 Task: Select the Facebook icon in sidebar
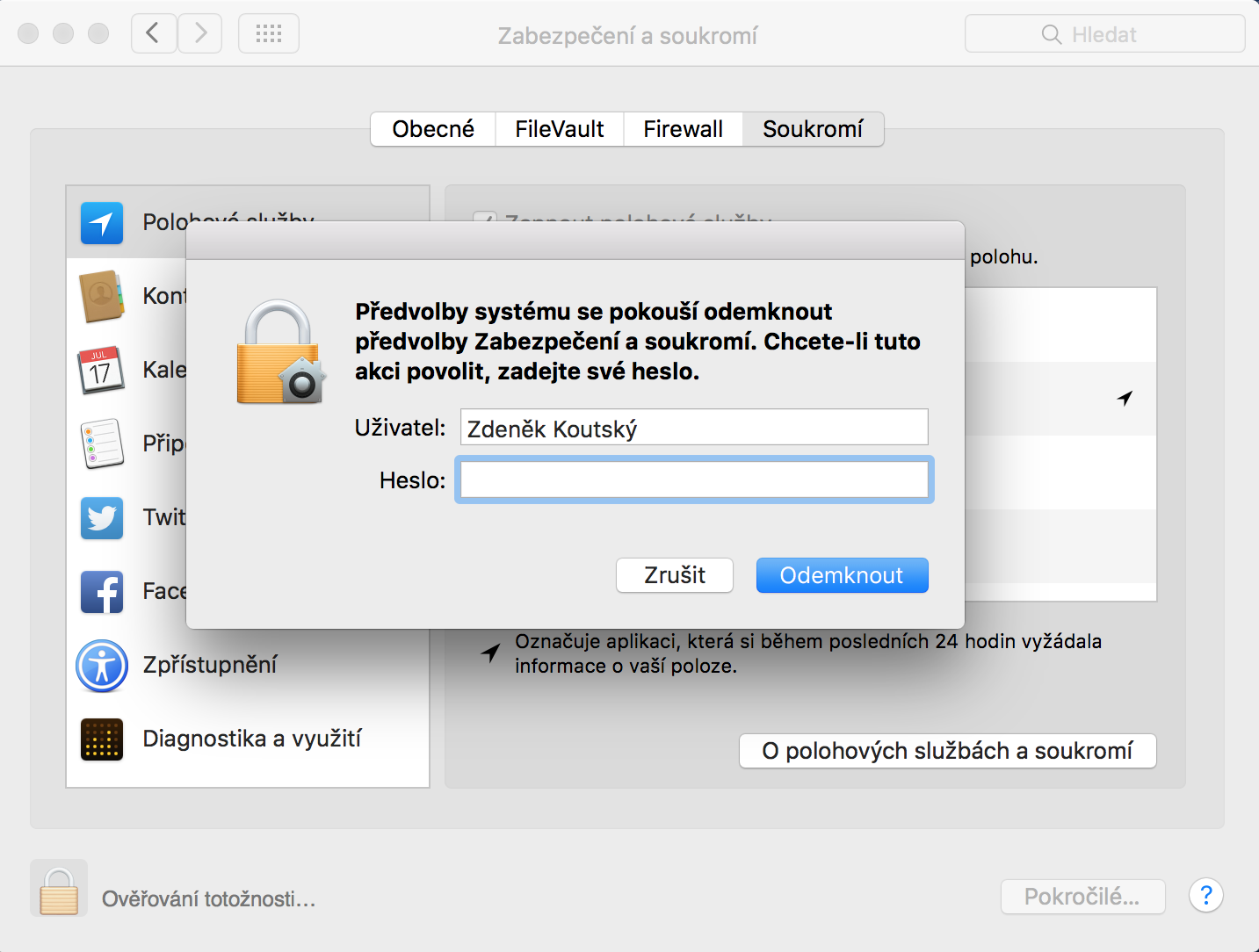(102, 591)
